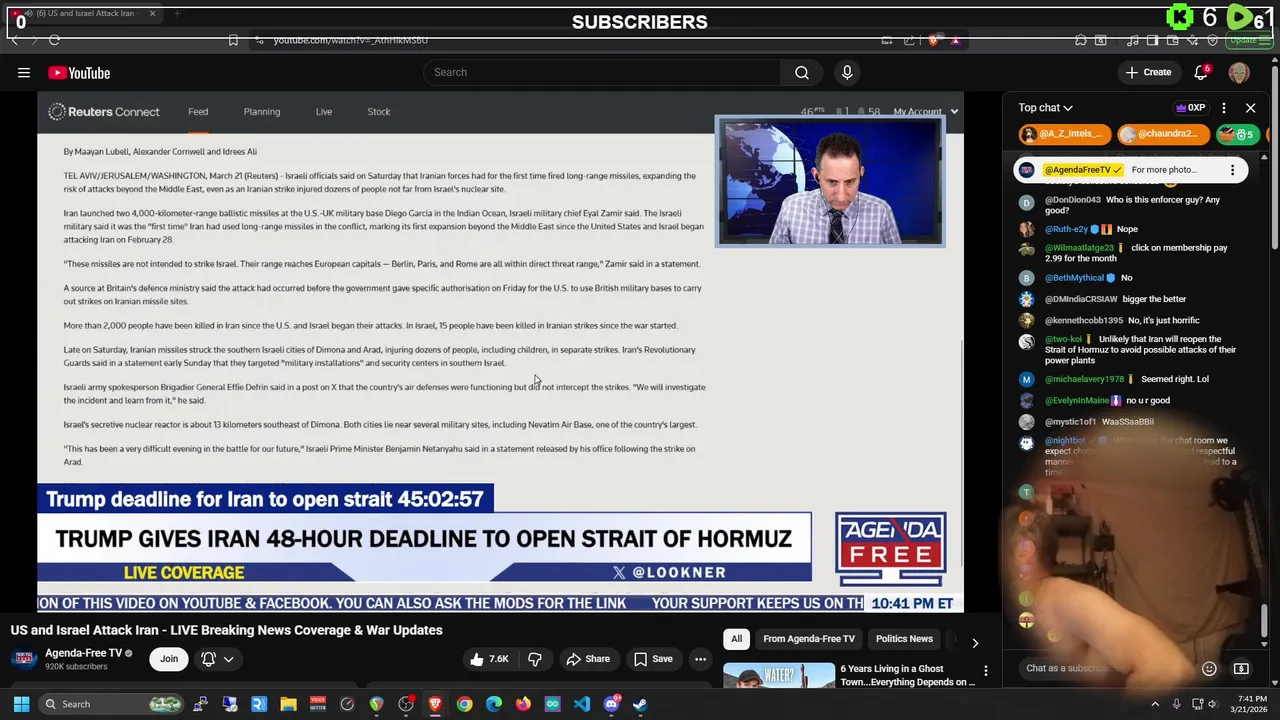
Task: Join the Agenda-Free TV channel membership
Action: tap(169, 659)
